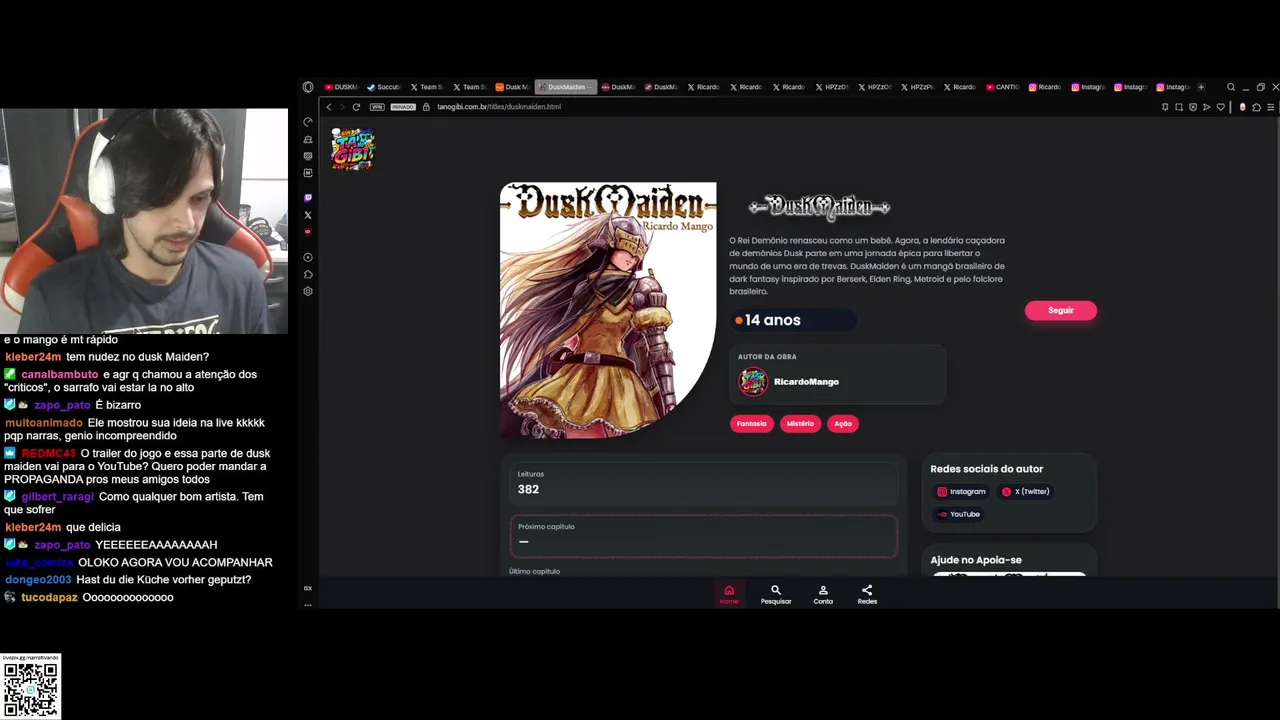This screenshot has height=720, width=1280.
Task: Click dongeo2003 username in chat
Action: click(38, 580)
